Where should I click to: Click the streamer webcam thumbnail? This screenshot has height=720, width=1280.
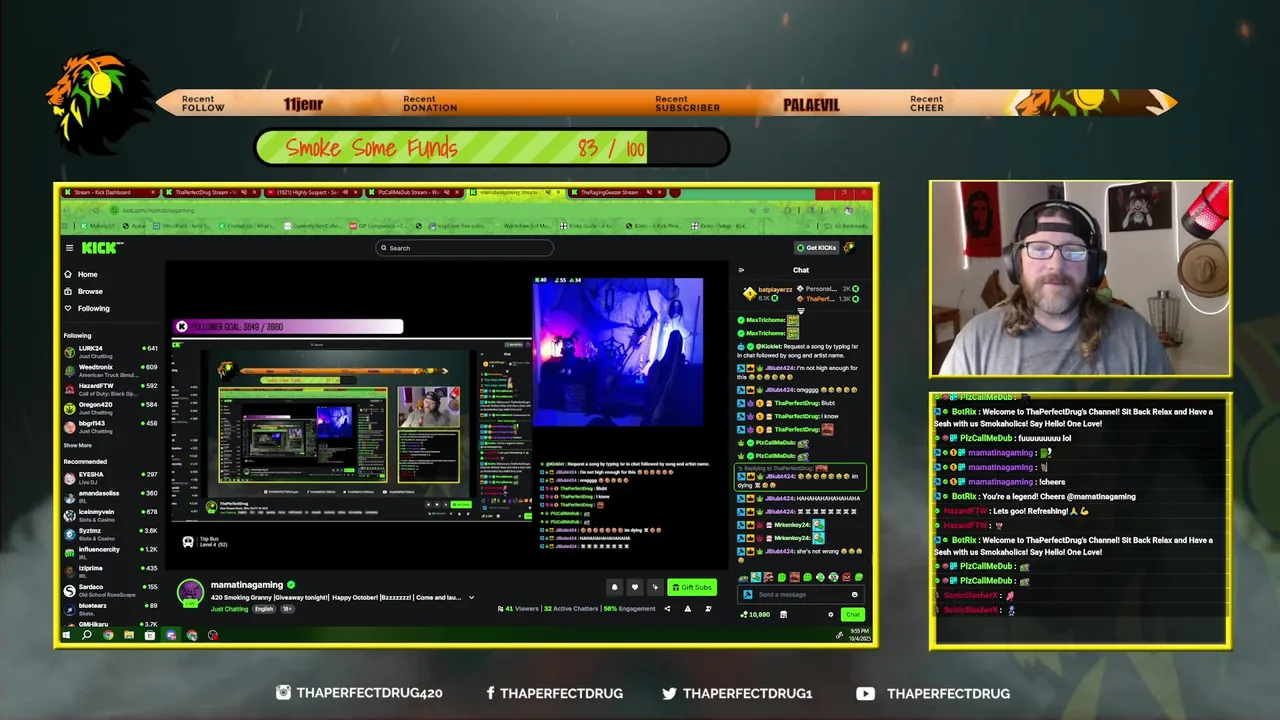(x=1080, y=279)
